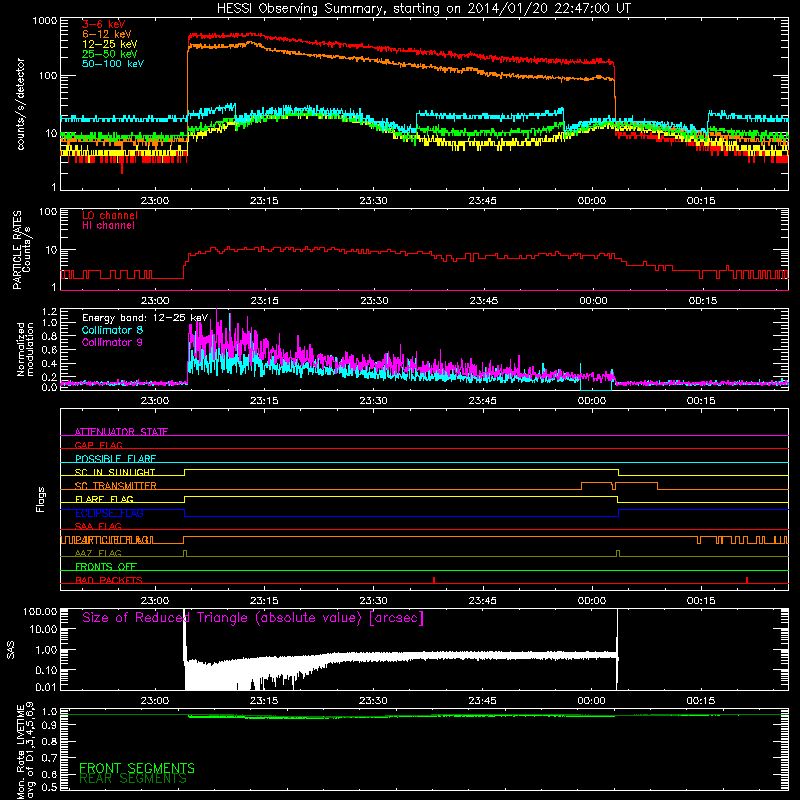Screen dimensions: 800x800
Task: Click the ECLIPSE FLAG label
Action: pyautogui.click(x=109, y=513)
